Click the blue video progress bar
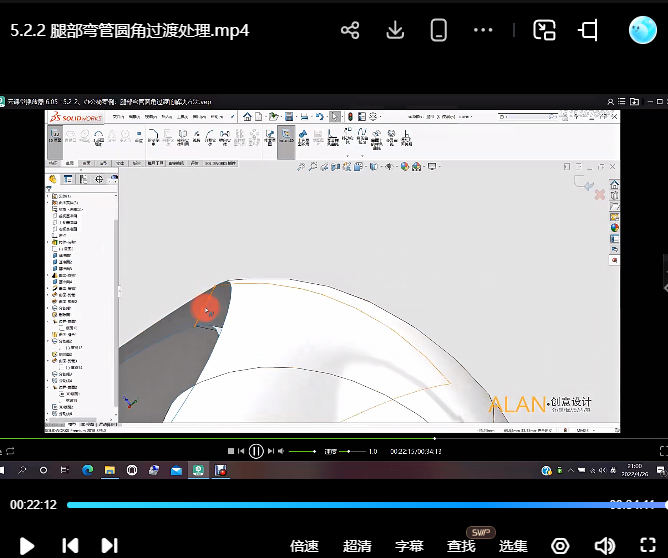 click(340, 505)
